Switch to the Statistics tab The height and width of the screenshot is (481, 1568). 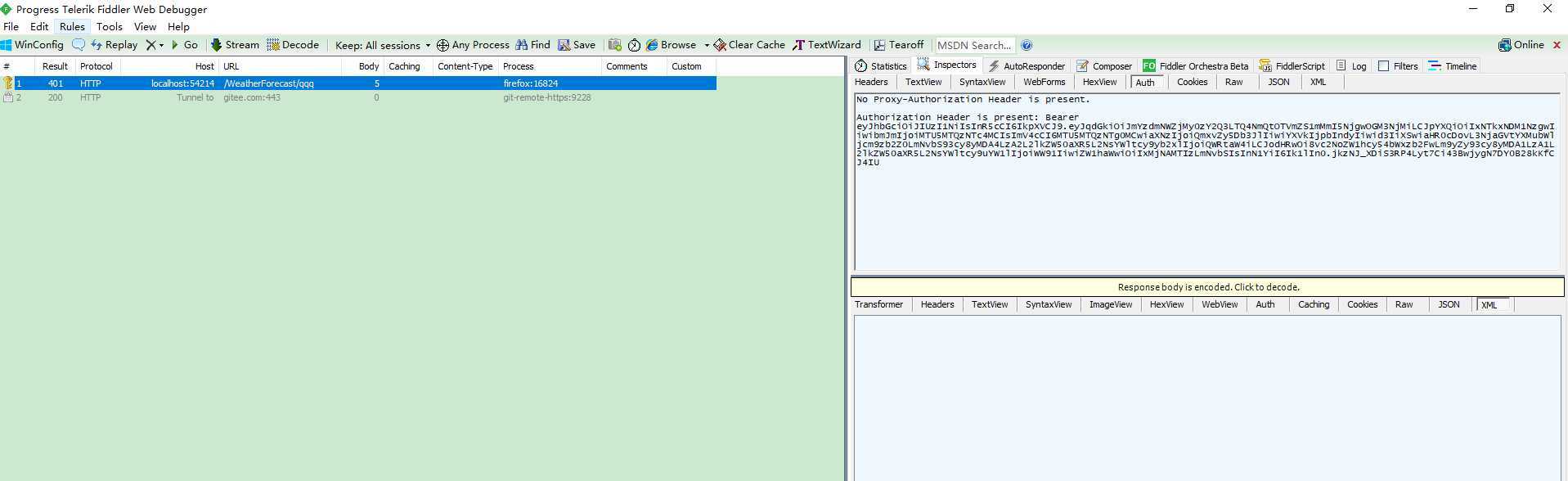(881, 66)
